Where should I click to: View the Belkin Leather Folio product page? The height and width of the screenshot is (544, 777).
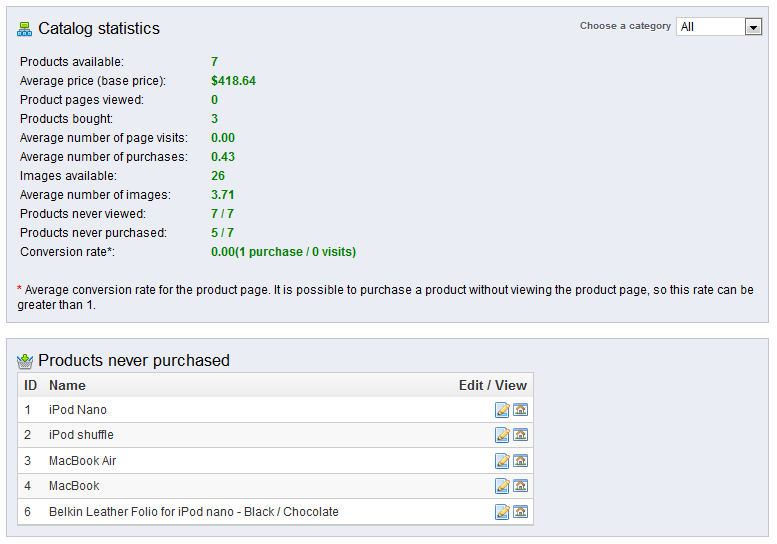click(520, 512)
